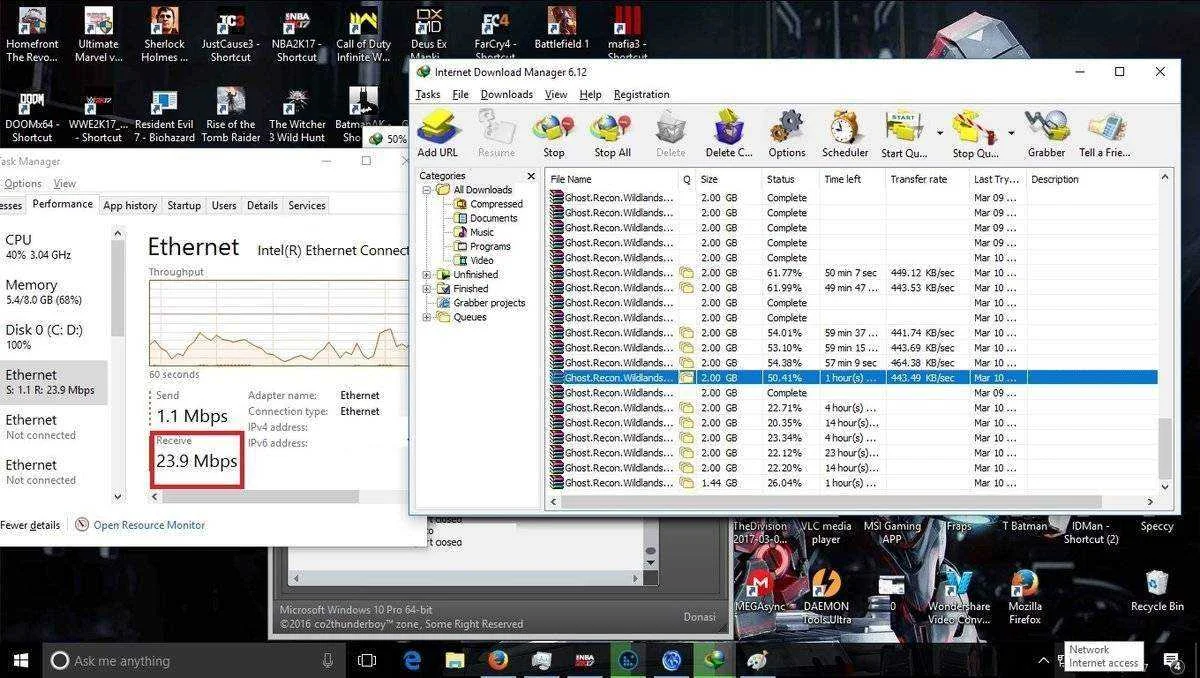Open IDM Options gear icon

coord(787,133)
